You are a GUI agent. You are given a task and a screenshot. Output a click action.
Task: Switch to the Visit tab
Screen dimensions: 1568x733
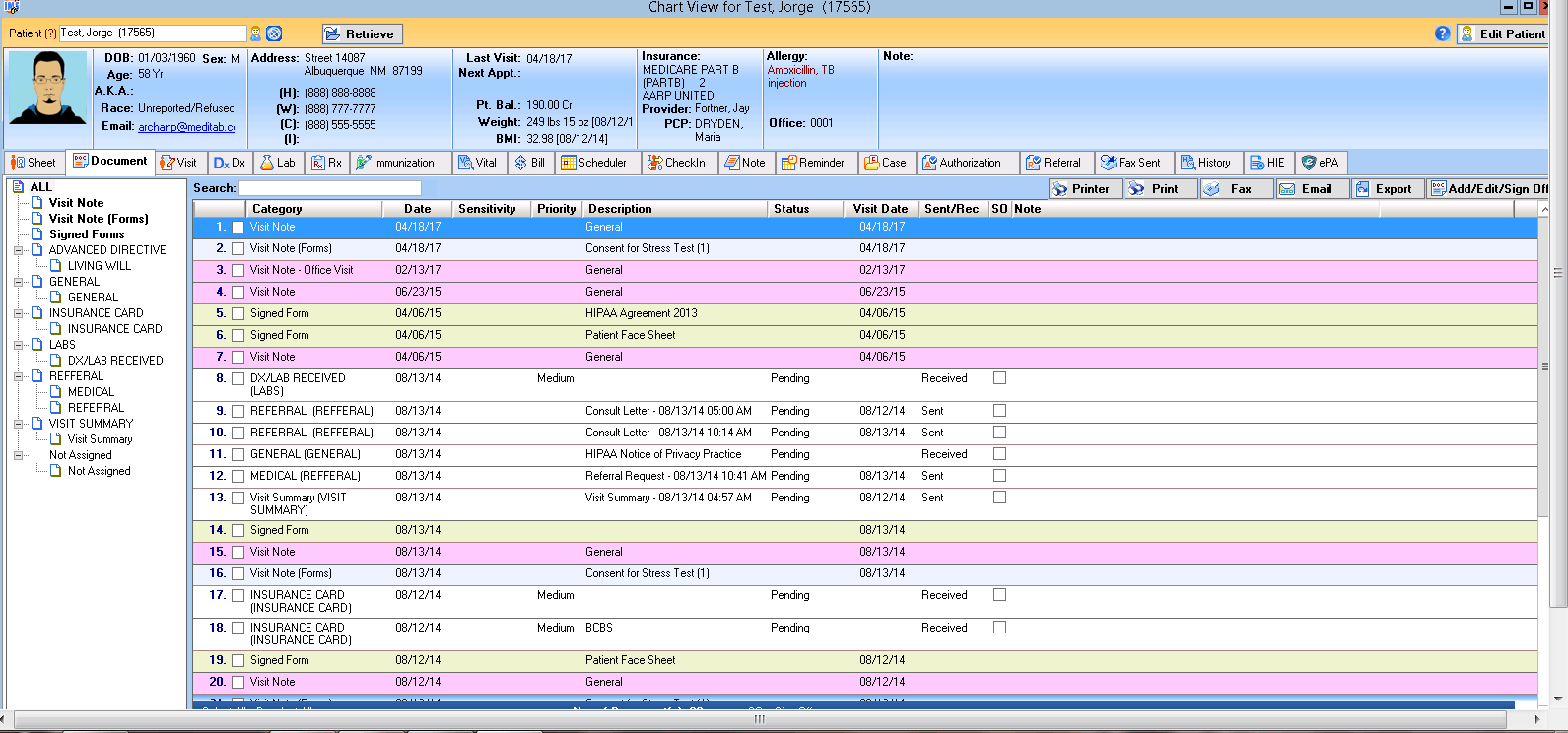[179, 163]
